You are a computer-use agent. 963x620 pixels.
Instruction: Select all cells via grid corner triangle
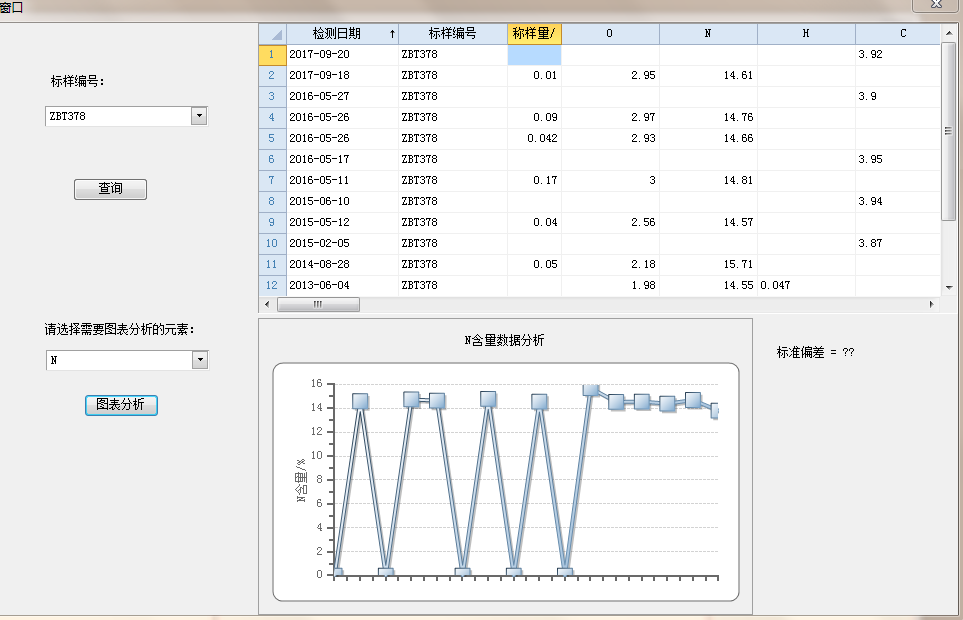pos(273,34)
